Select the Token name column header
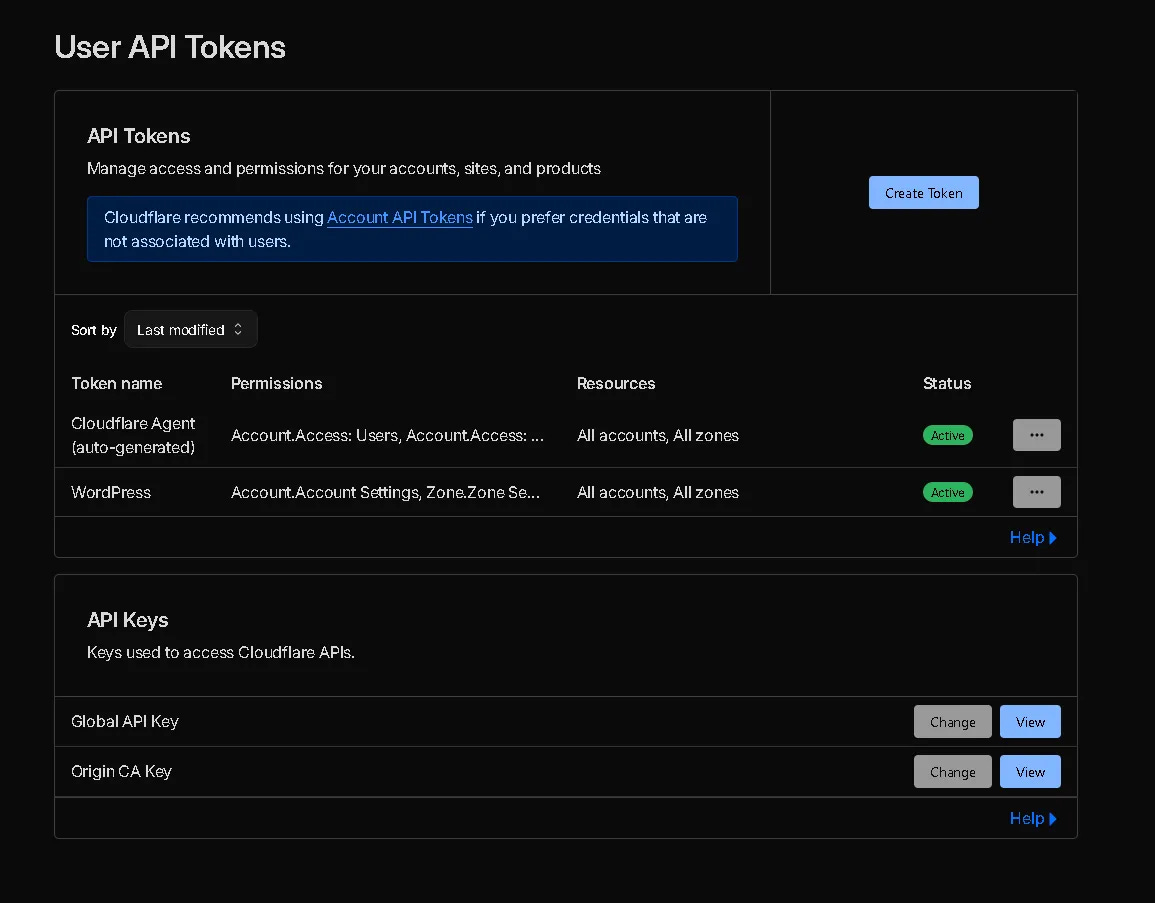Screen dimensions: 1155x903 [116, 383]
